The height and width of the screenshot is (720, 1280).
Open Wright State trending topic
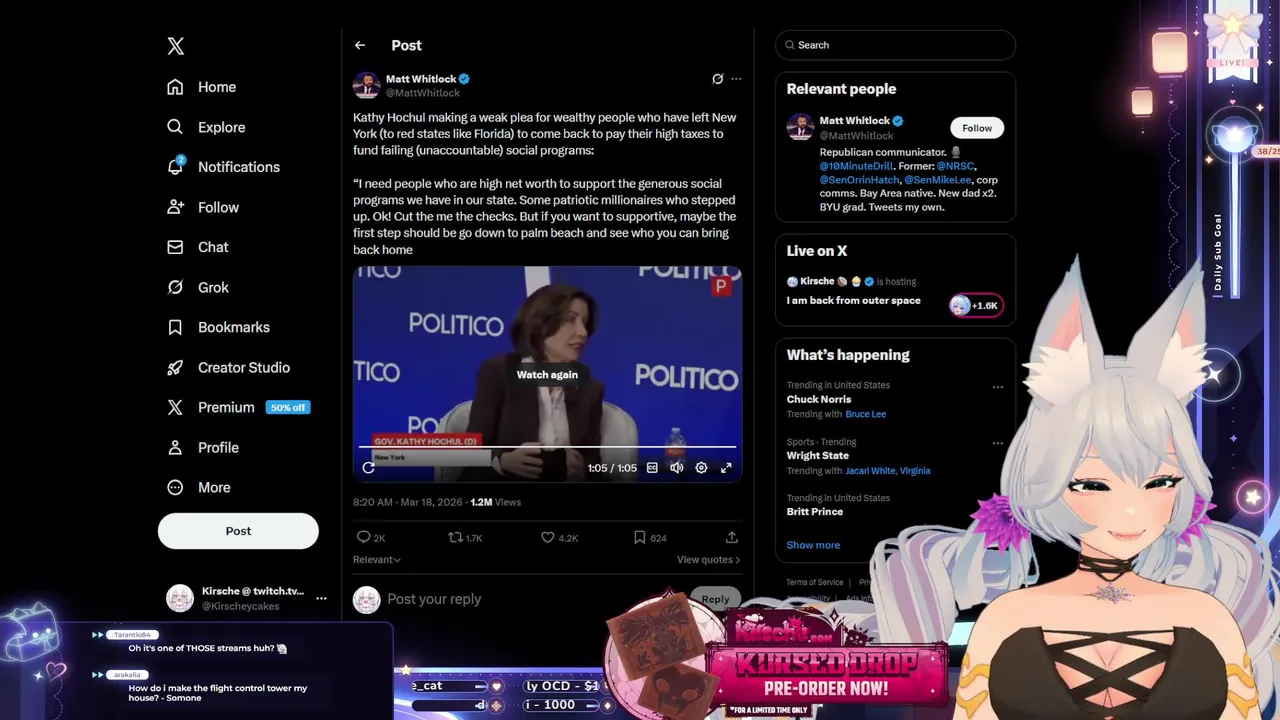click(819, 455)
